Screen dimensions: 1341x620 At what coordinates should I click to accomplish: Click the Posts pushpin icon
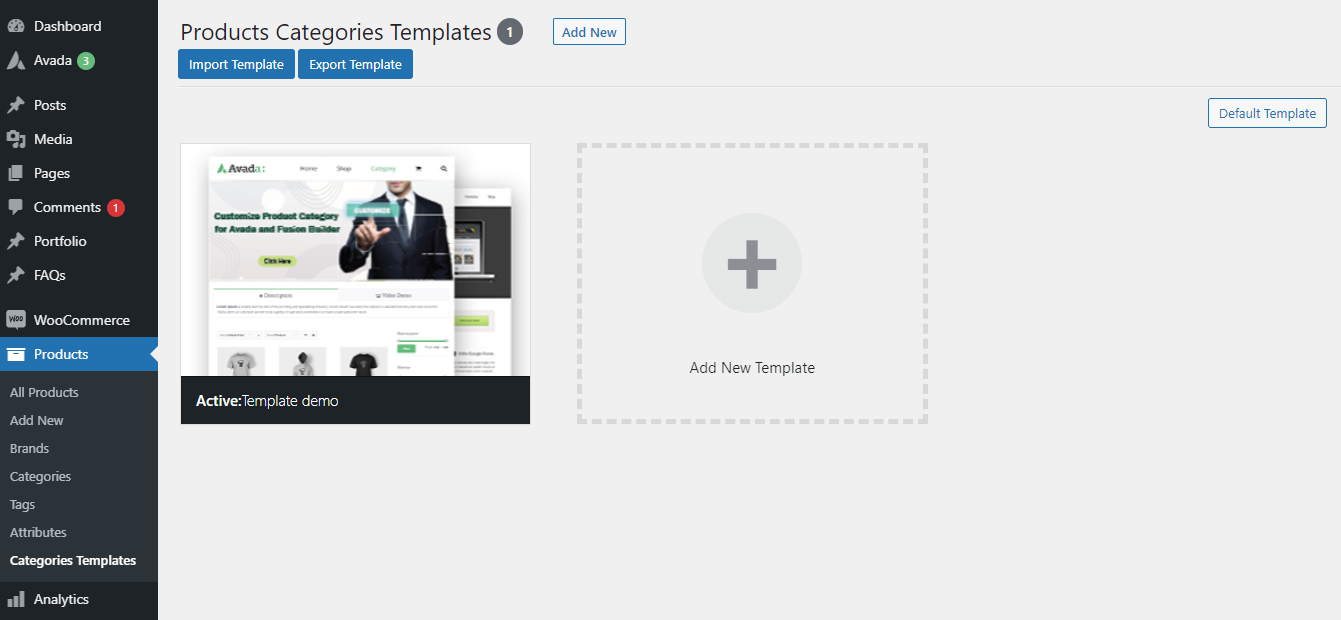pyautogui.click(x=16, y=105)
